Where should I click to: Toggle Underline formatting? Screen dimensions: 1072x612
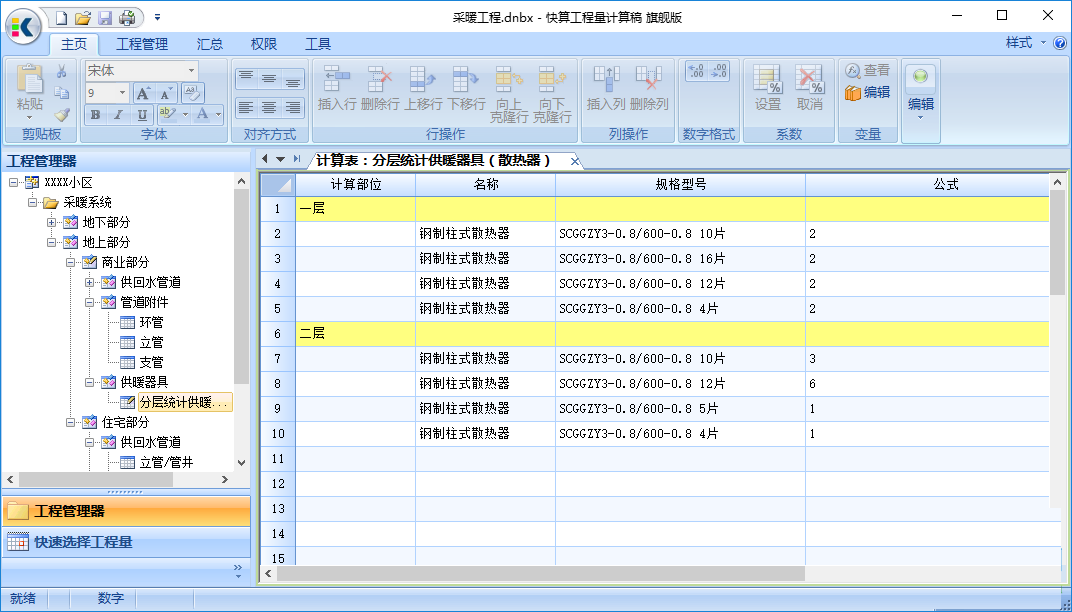142,114
